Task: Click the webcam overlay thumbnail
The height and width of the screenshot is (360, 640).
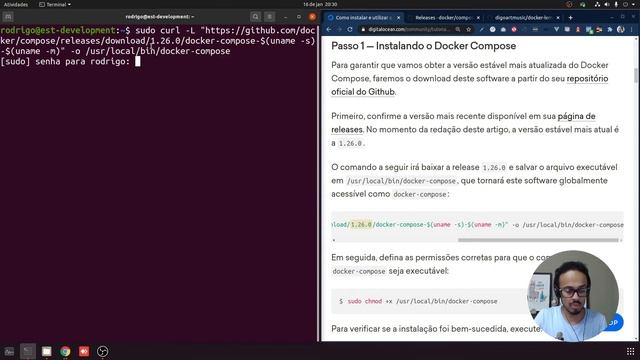Action: pos(573,296)
